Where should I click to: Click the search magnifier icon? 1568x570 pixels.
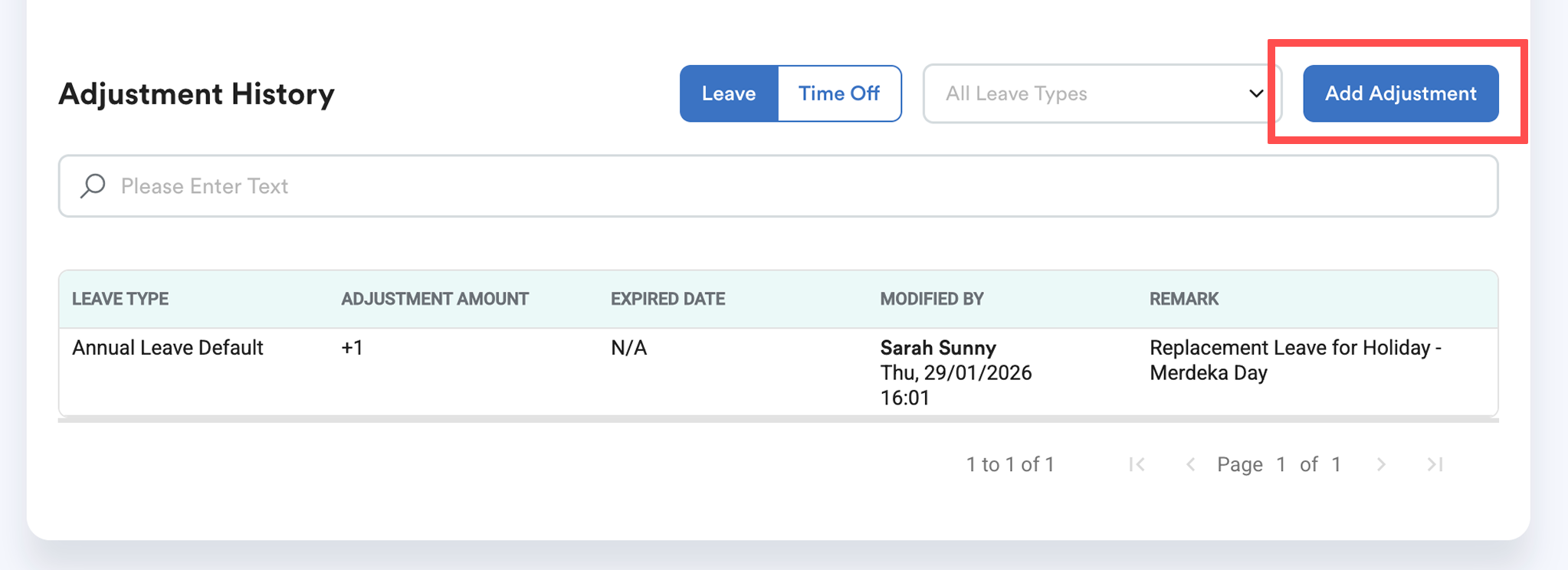coord(93,186)
